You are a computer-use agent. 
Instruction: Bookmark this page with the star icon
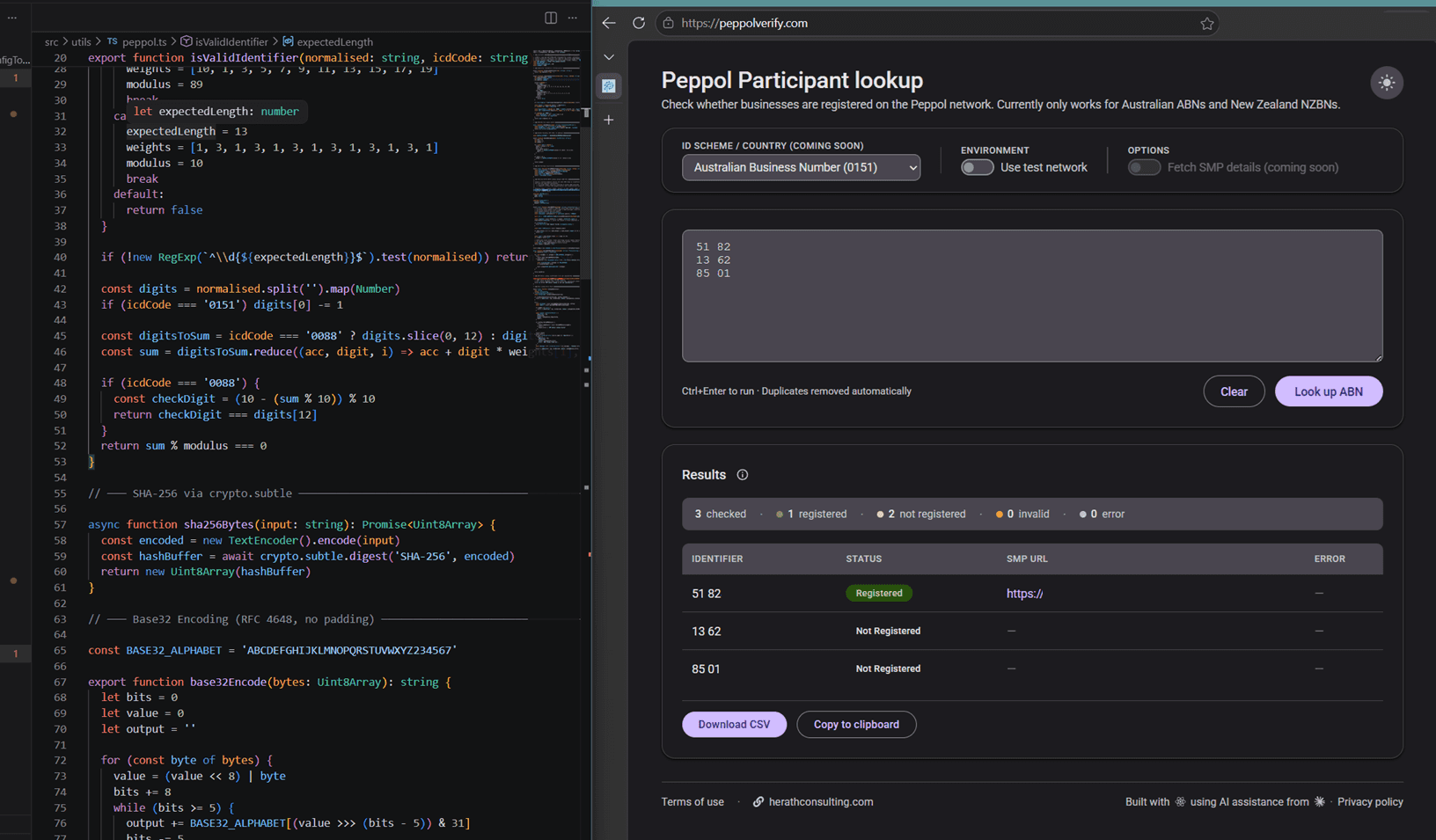[x=1207, y=24]
